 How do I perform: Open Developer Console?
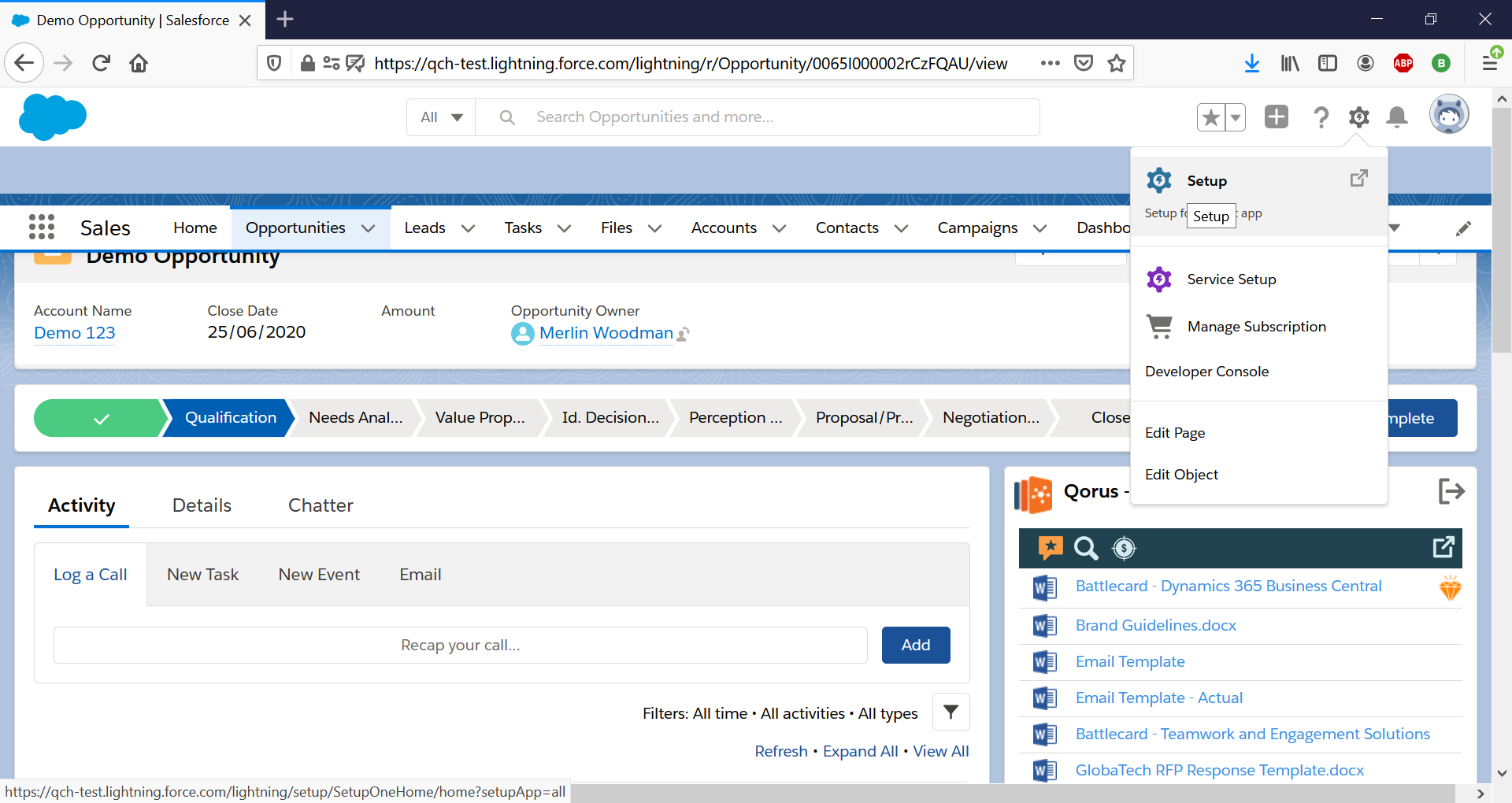[x=1206, y=371]
